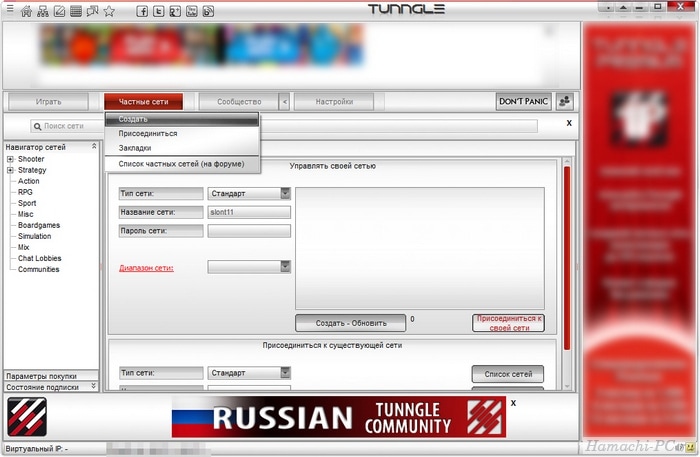This screenshot has height=457, width=700.
Task: Open the Частные сети tab
Action: click(143, 102)
